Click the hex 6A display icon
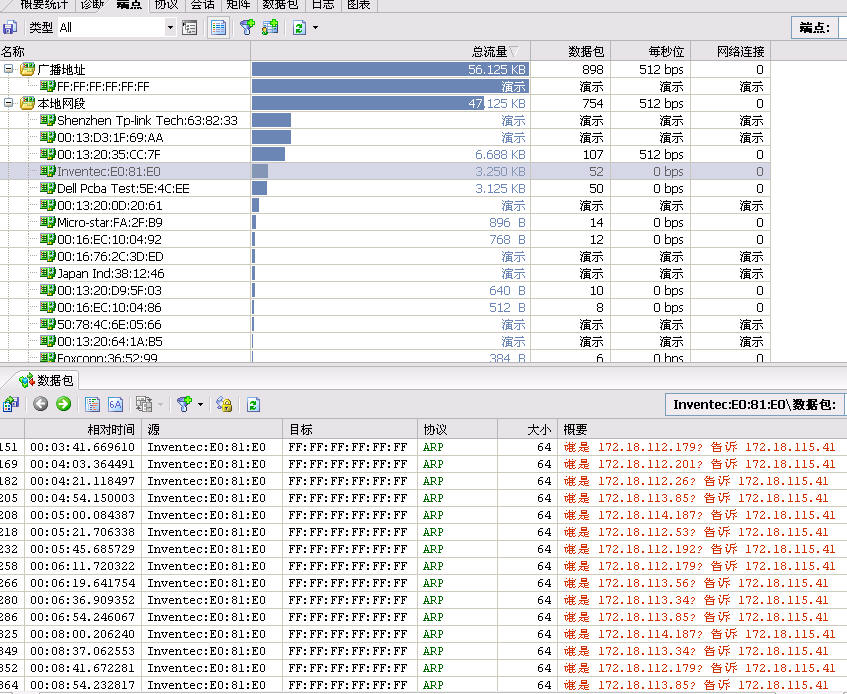847x694 pixels. coord(115,404)
